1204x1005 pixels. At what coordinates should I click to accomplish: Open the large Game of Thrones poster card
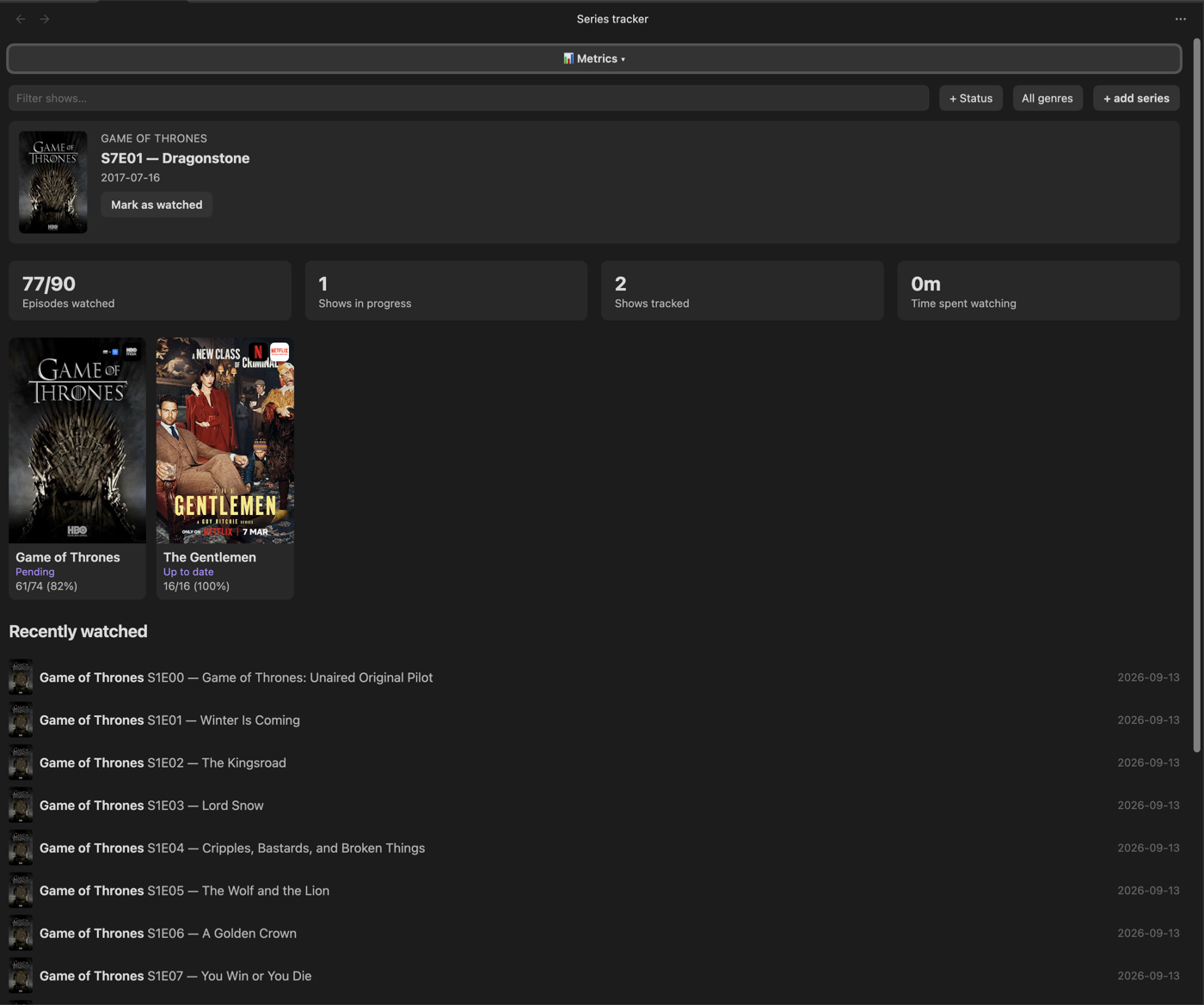[x=77, y=440]
